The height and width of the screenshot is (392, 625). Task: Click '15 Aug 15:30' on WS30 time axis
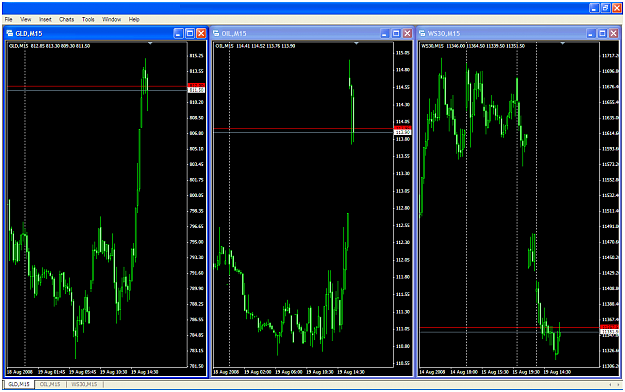(x=495, y=372)
